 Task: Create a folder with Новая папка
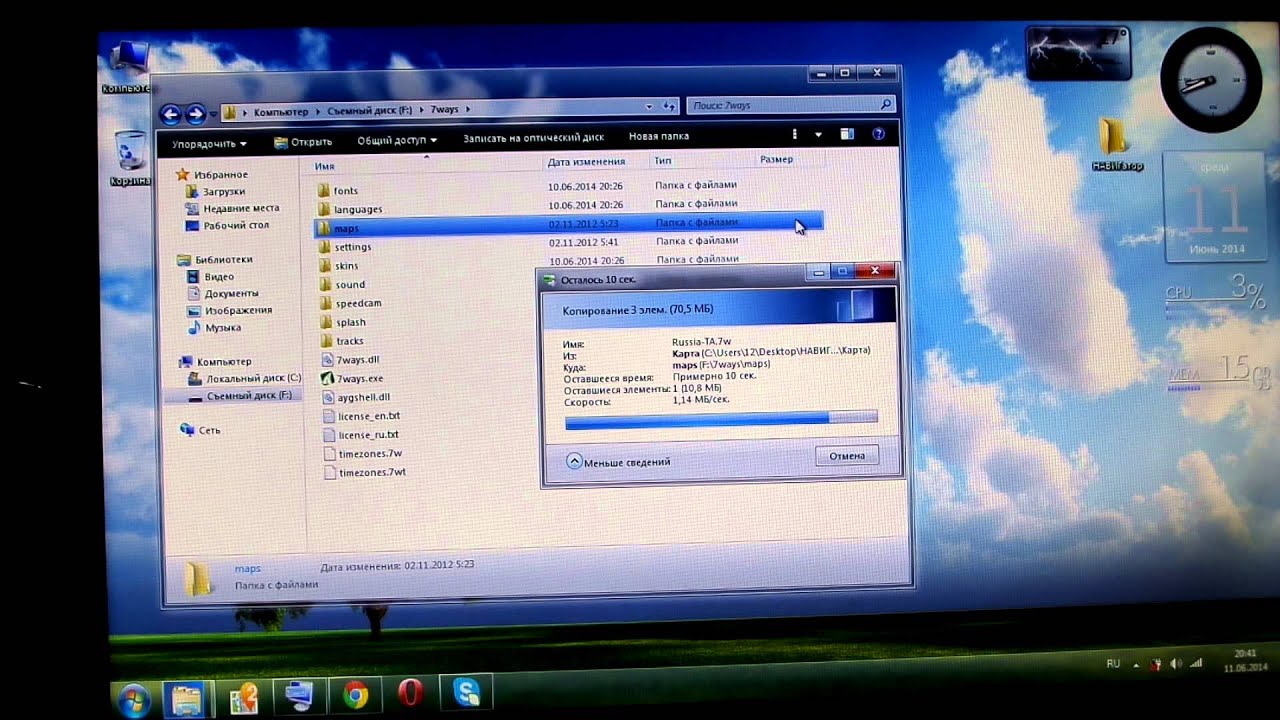tap(659, 136)
